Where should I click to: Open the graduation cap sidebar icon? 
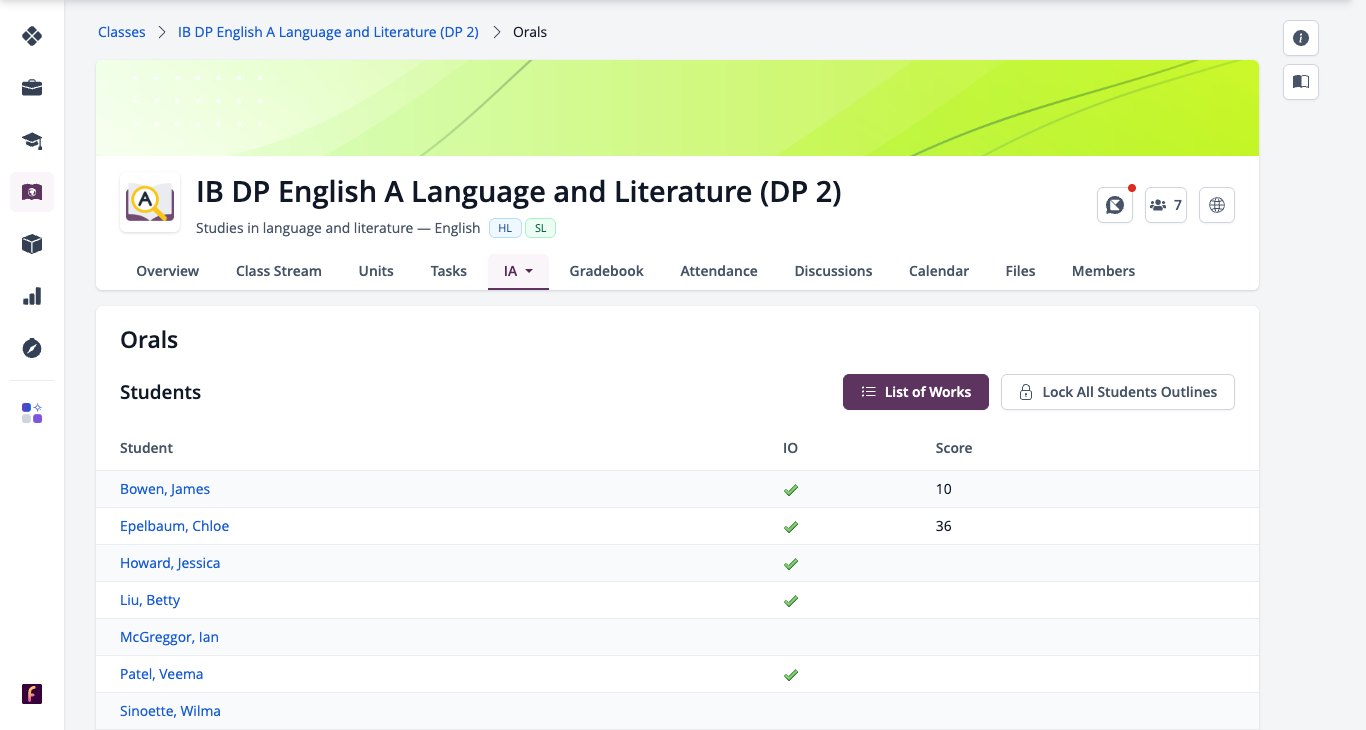point(32,140)
